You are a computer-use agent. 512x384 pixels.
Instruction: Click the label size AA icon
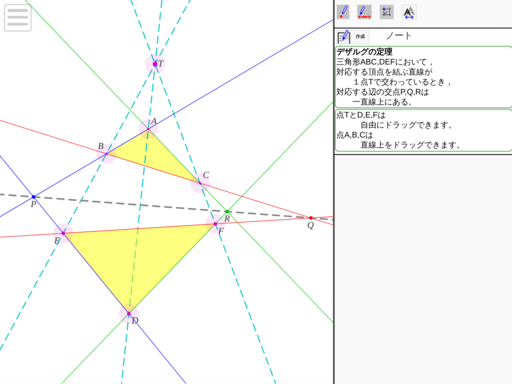409,13
